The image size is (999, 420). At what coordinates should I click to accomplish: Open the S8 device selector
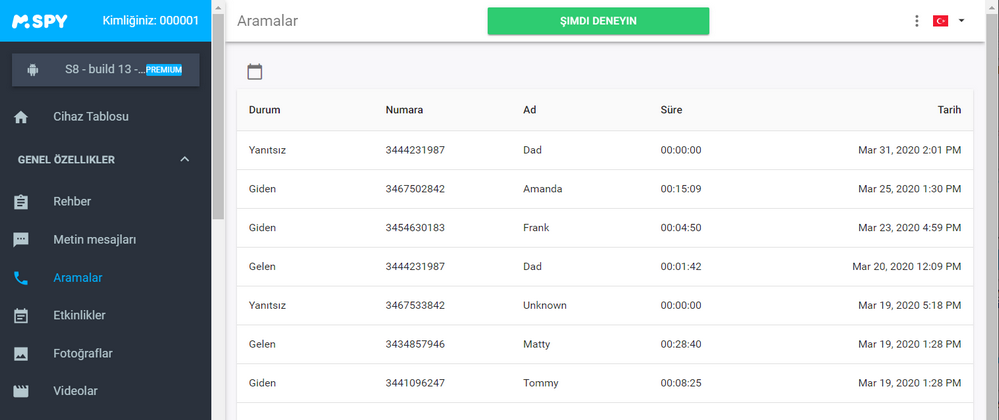pyautogui.click(x=106, y=70)
